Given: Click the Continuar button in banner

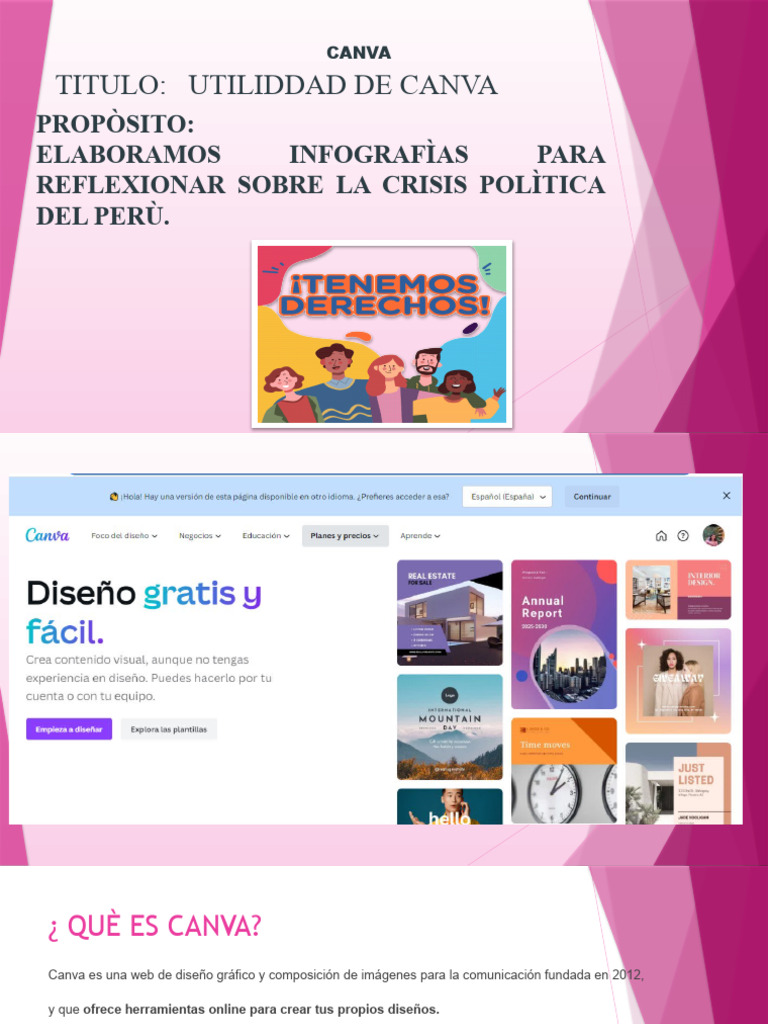Looking at the screenshot, I should (x=592, y=496).
